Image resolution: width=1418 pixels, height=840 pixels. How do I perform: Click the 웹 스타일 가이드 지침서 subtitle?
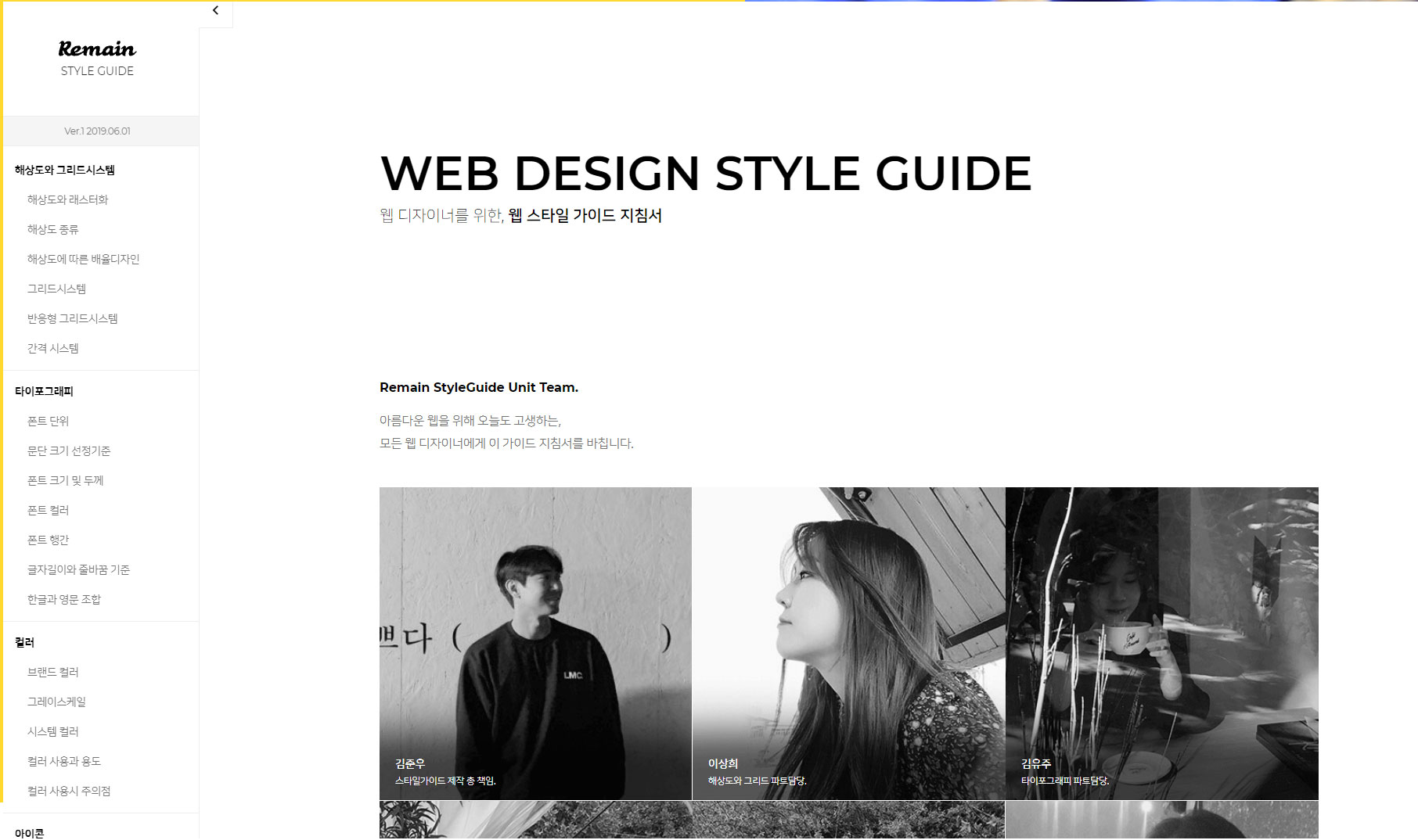coord(585,215)
